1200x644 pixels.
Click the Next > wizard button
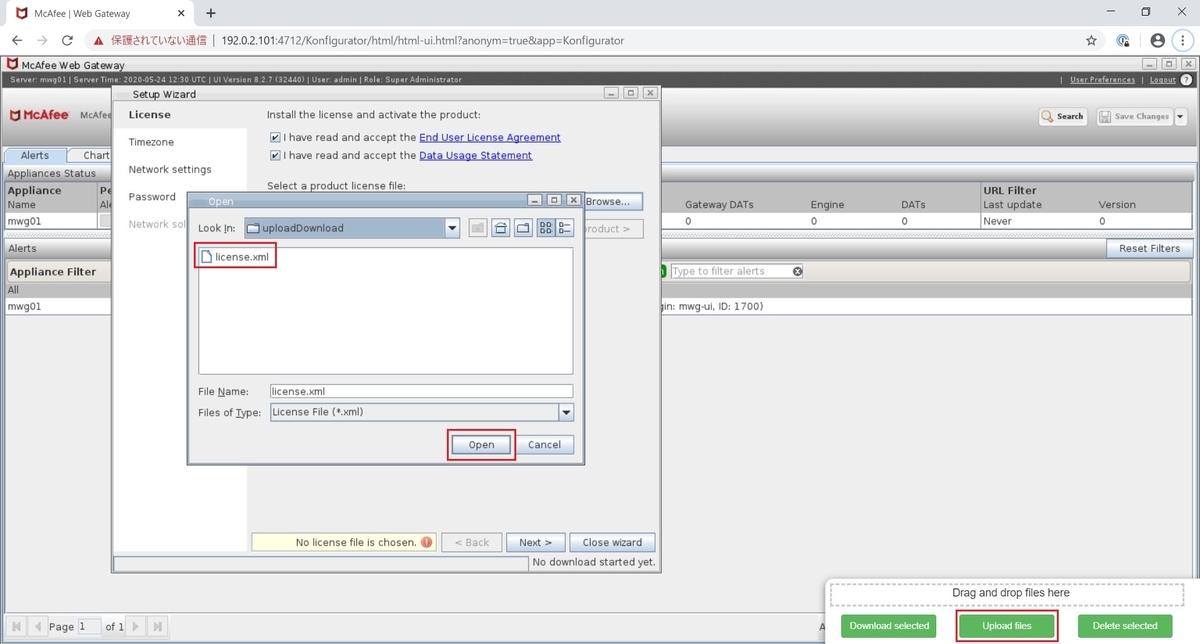[535, 542]
